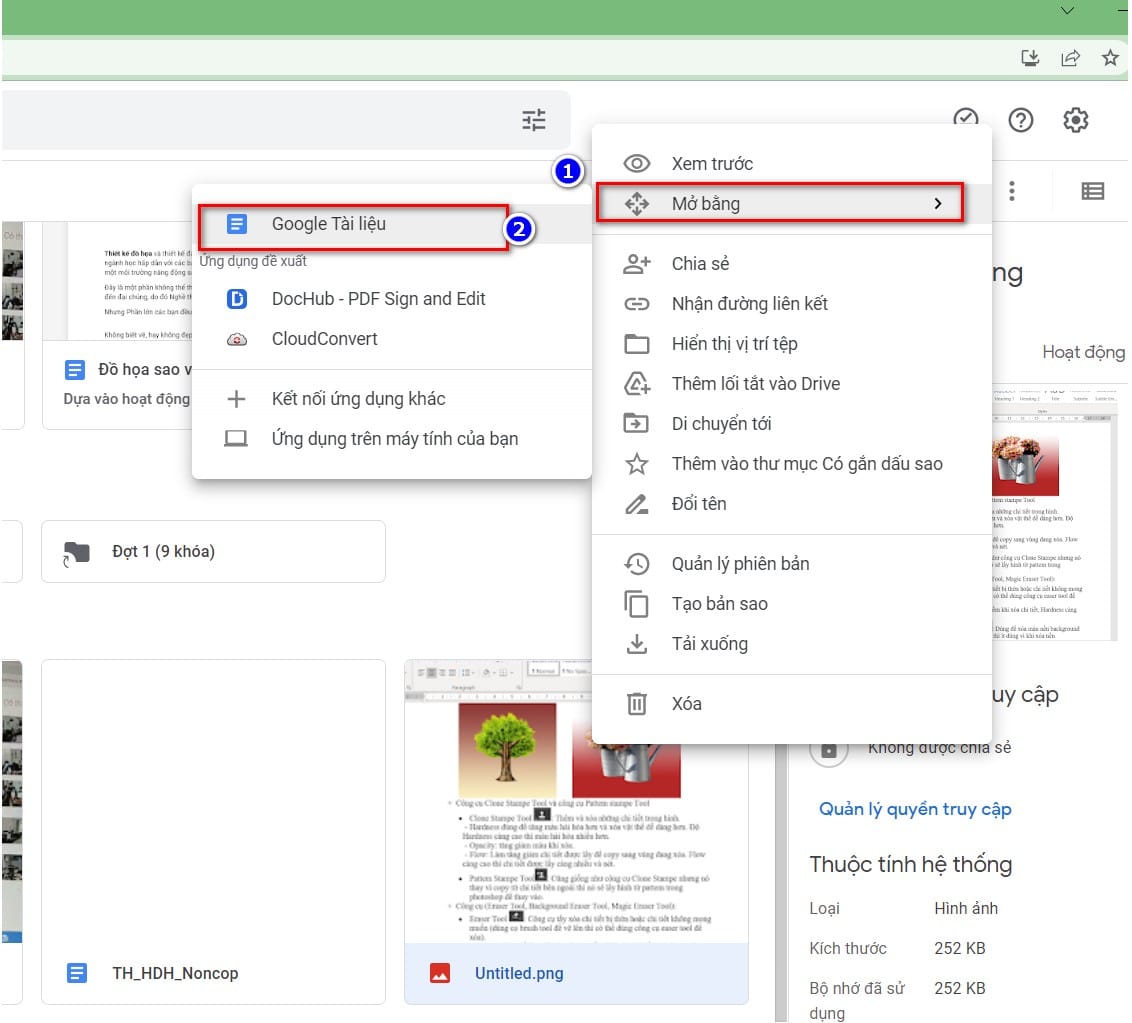Screen dimensions: 1132x1023
Task: Click the offline ready checkmark icon
Action: (966, 116)
